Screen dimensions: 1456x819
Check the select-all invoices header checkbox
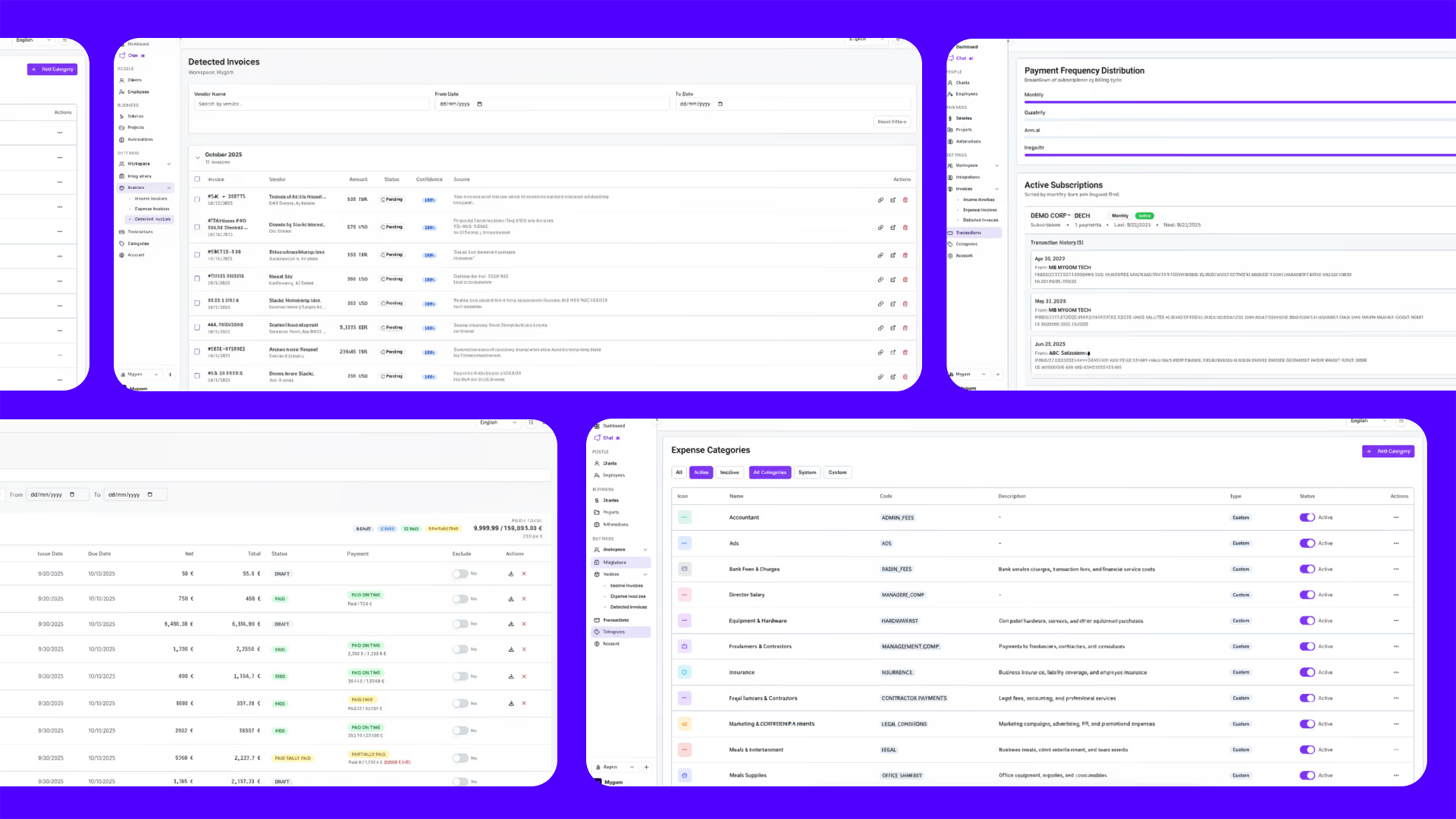coord(197,179)
